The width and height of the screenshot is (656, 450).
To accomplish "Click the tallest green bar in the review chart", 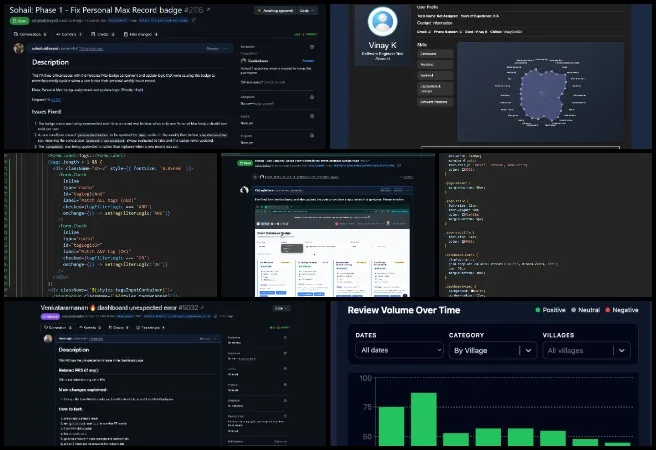I will pos(423,419).
